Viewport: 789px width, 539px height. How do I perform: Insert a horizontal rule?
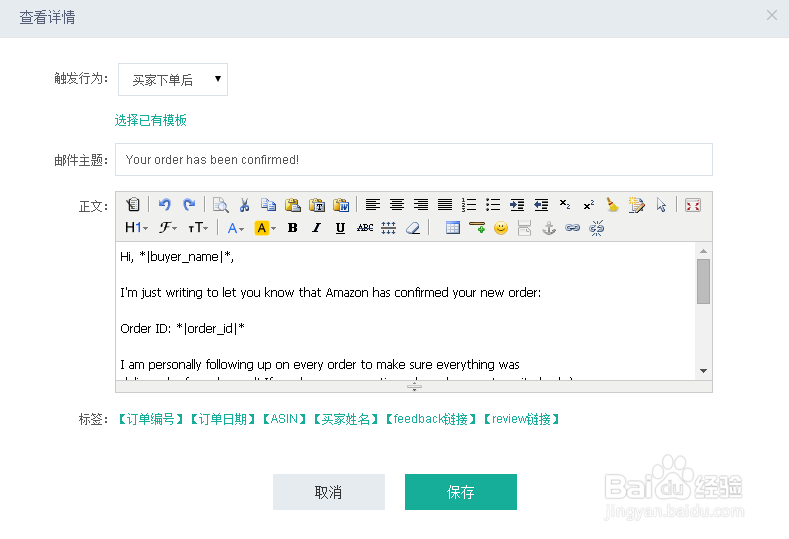coord(477,228)
